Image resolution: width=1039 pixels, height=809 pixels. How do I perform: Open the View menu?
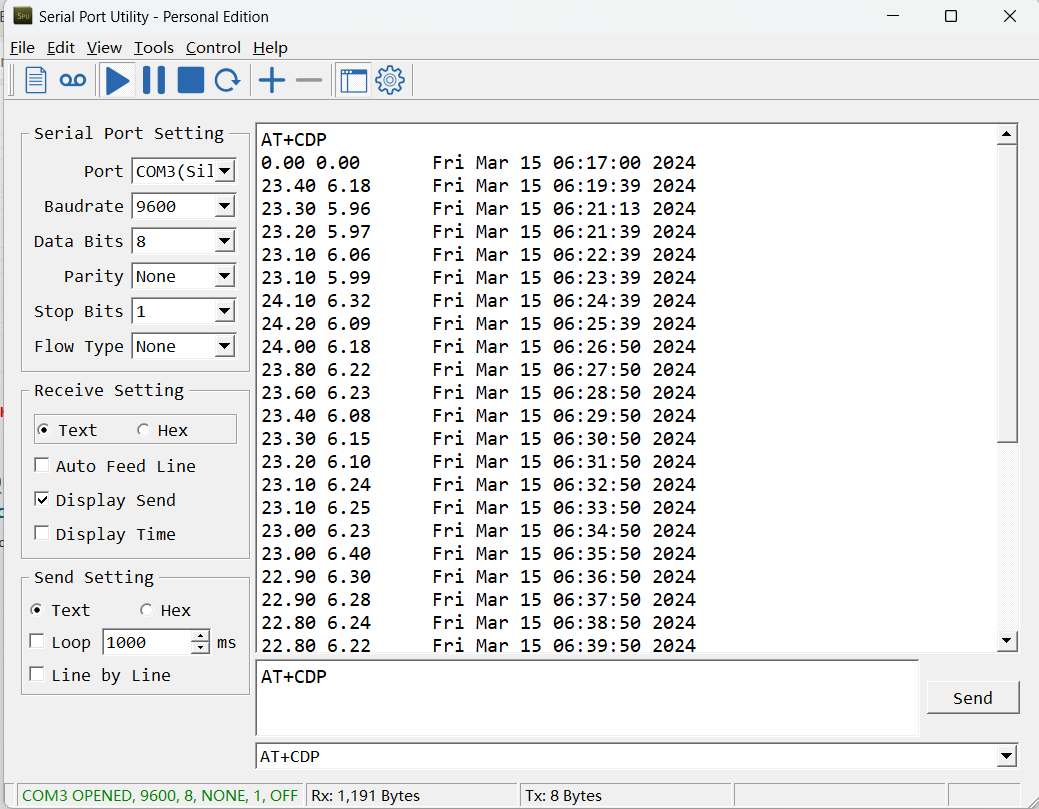click(x=104, y=48)
